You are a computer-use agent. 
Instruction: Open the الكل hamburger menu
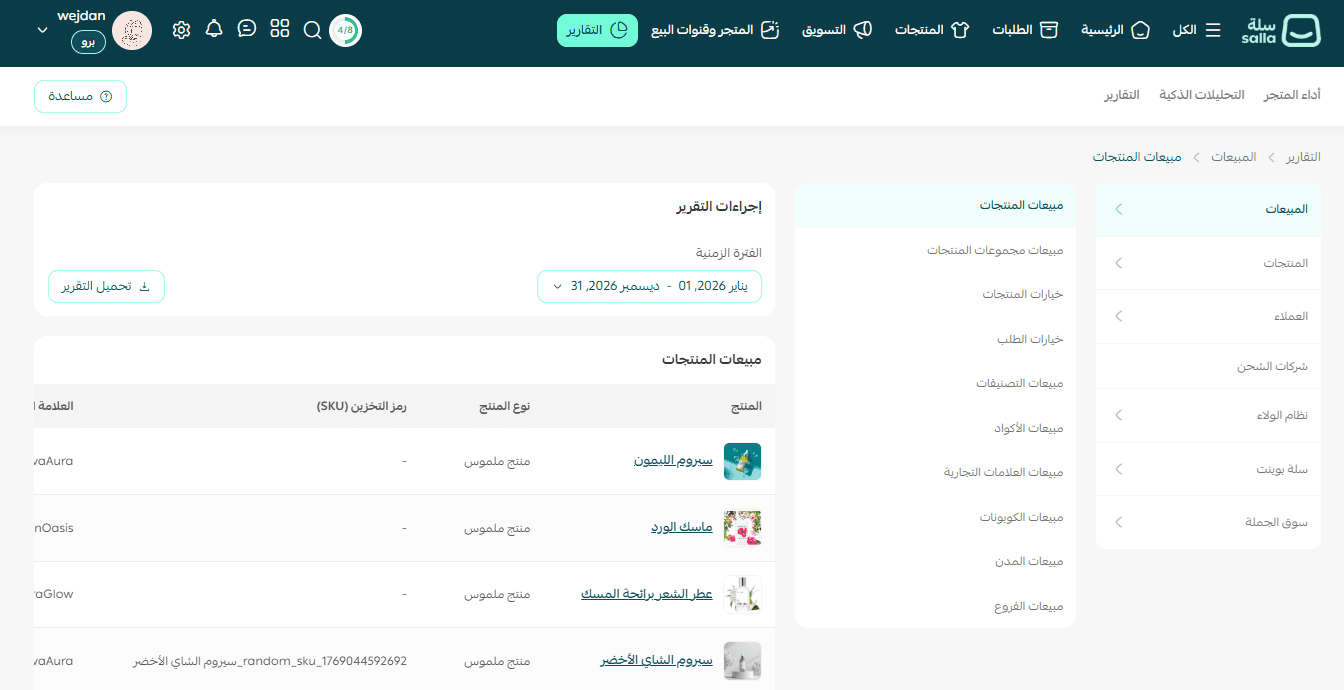tap(1197, 30)
